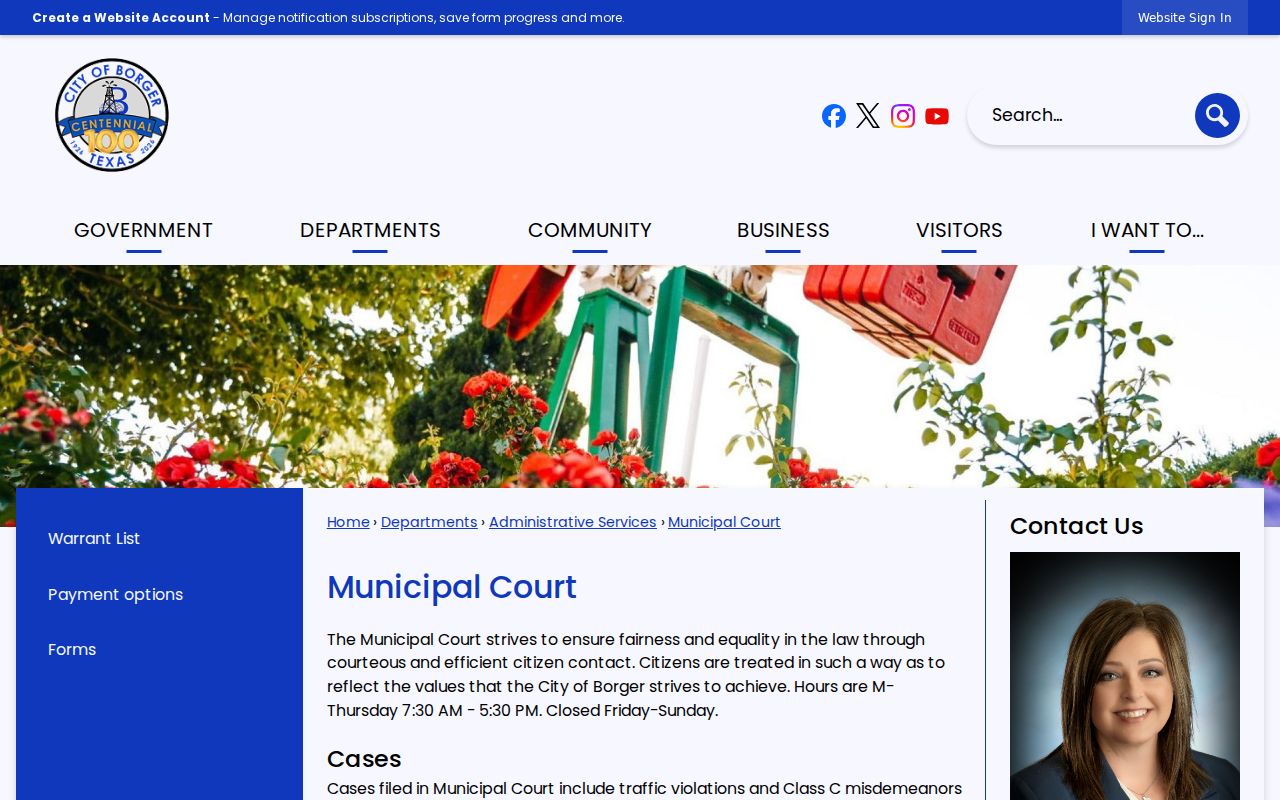Screen dimensions: 1280x800
Task: Click the Municipal Court page heading
Action: 452,587
